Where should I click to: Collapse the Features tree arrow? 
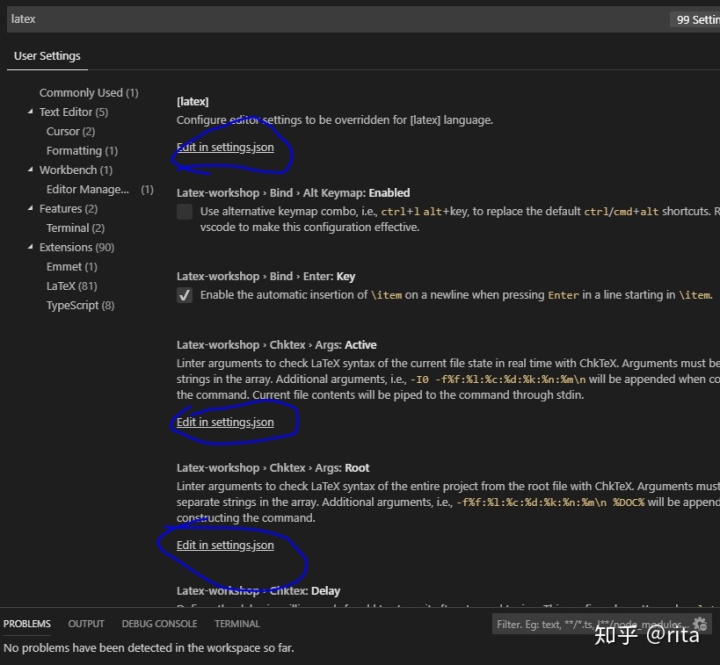(x=30, y=208)
